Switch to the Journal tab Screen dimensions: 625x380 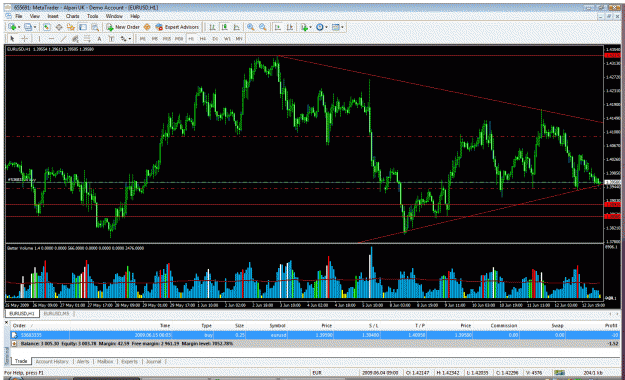153,362
